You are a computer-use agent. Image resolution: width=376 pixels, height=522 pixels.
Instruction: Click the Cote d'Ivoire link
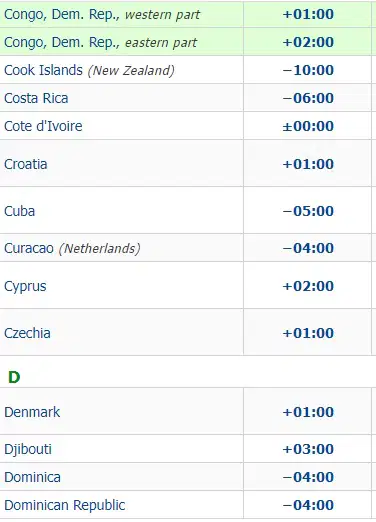43,126
